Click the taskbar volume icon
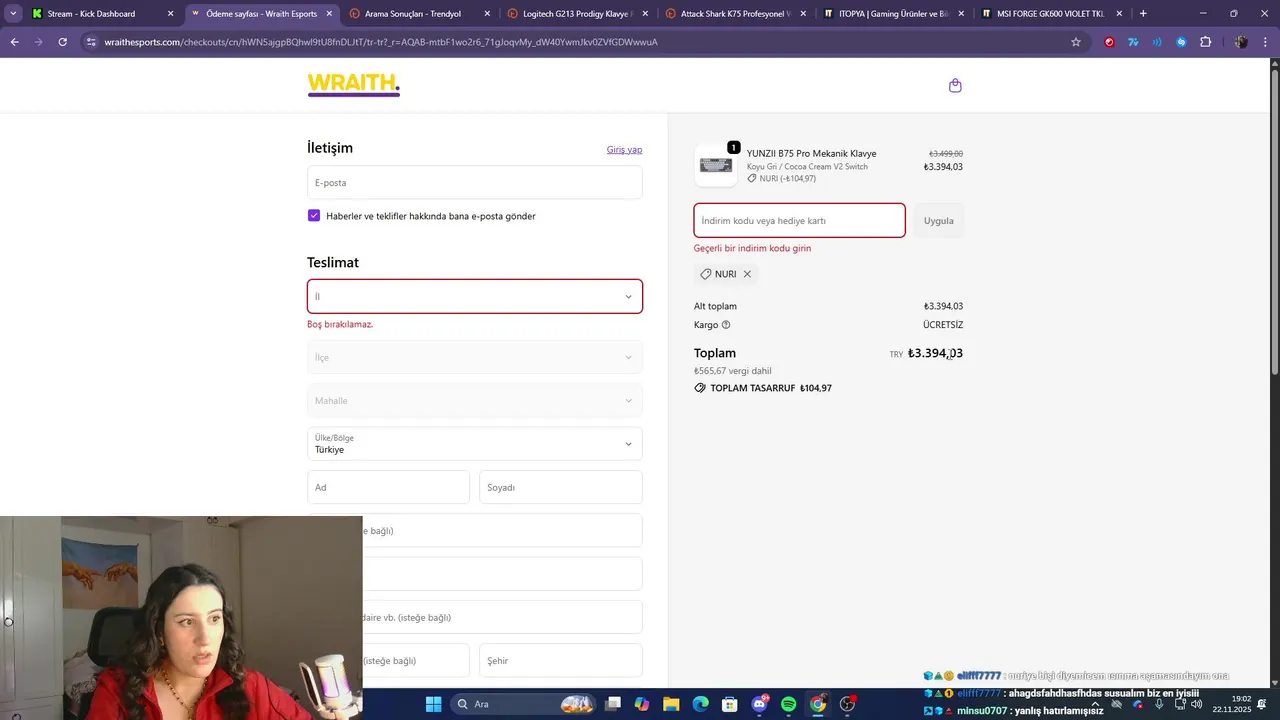 click(1197, 704)
